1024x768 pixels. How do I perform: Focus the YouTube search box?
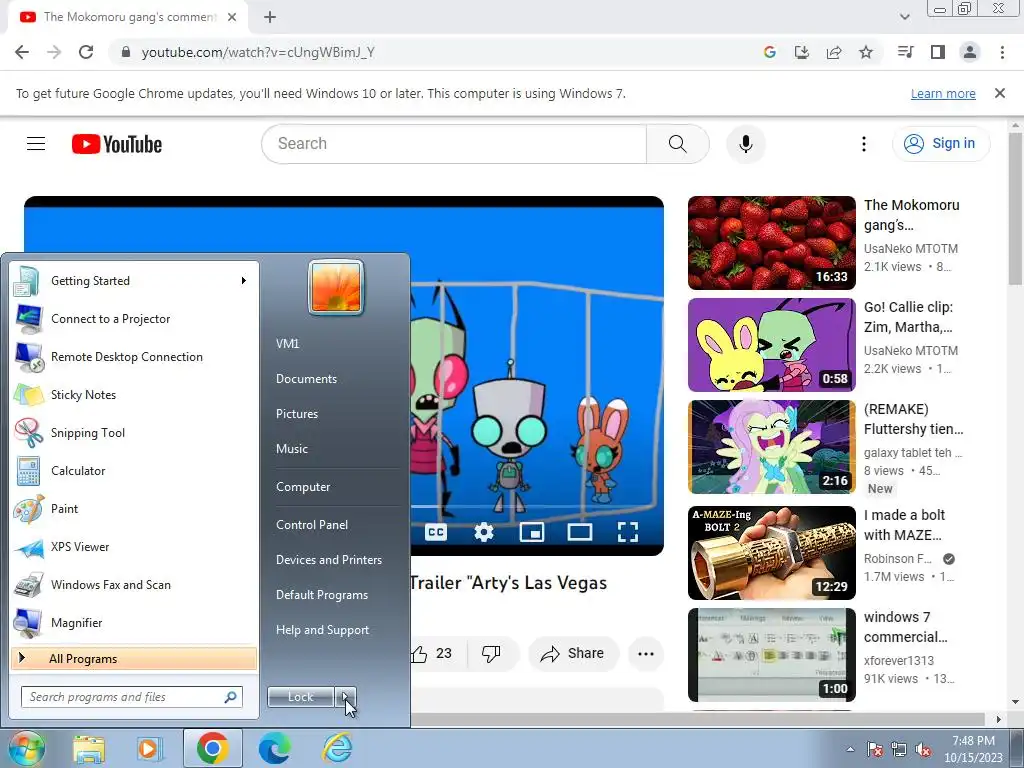point(454,144)
